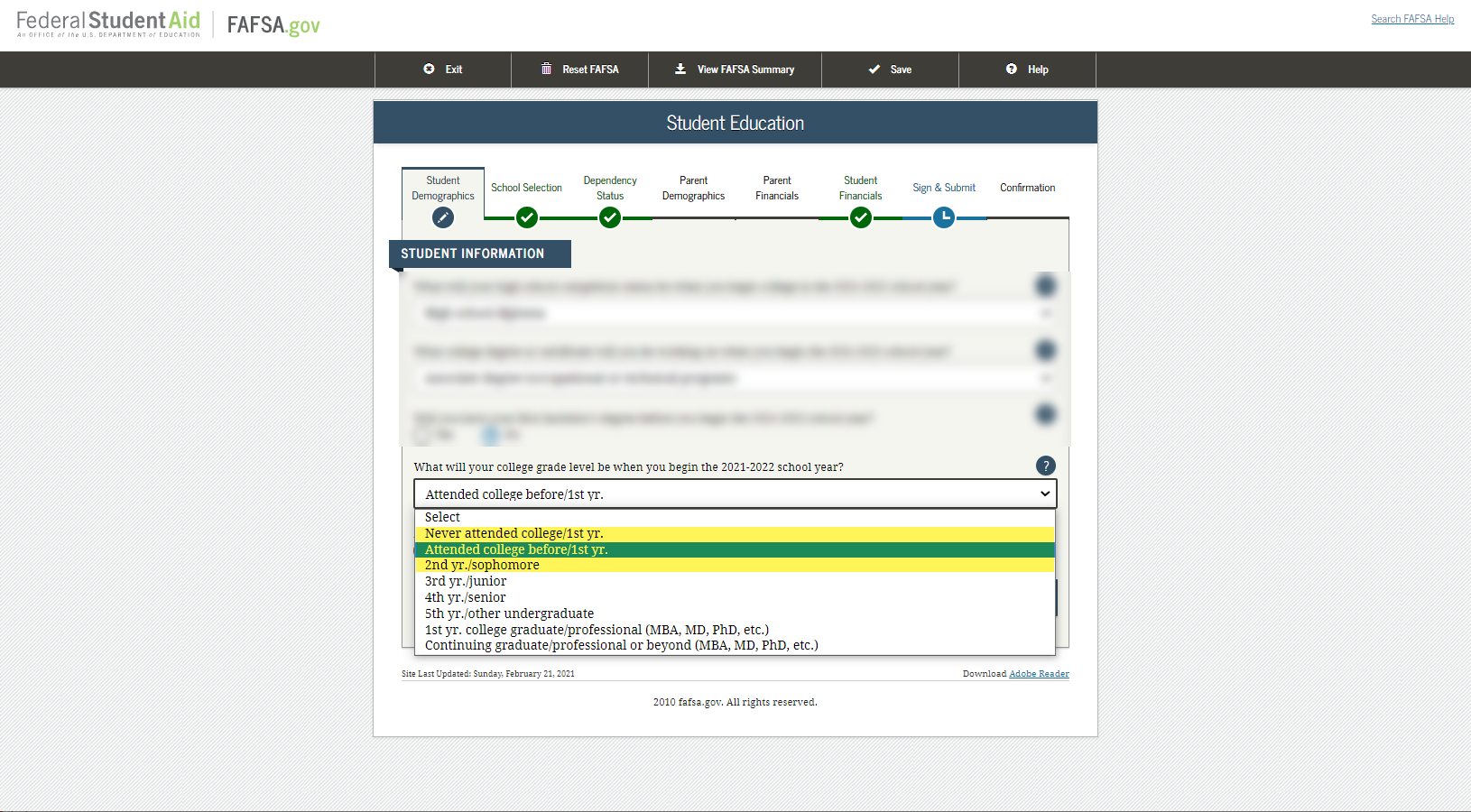Click the Help question mark icon in toolbar
The width and height of the screenshot is (1471, 812).
[x=1012, y=69]
